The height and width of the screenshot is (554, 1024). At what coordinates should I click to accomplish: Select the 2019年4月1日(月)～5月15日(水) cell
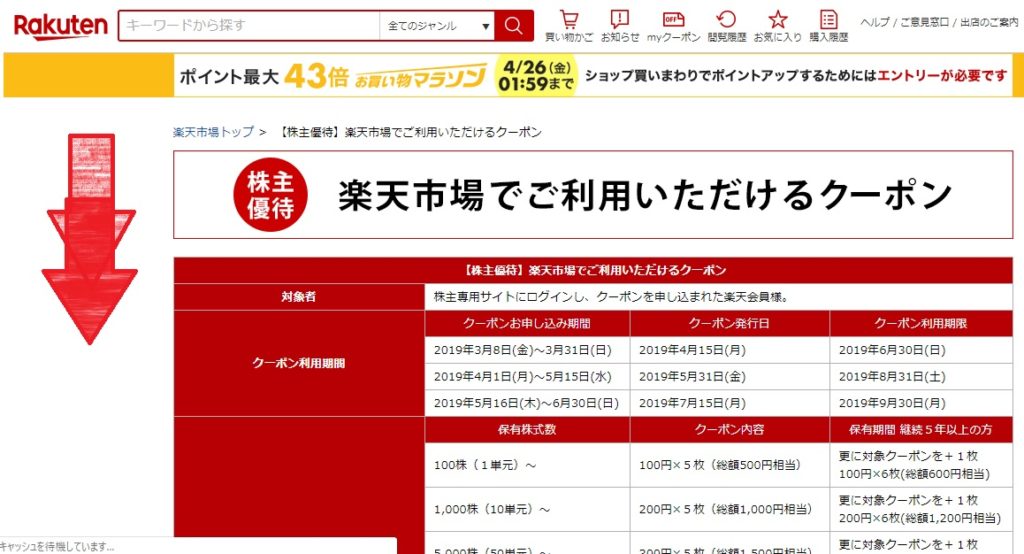[x=527, y=377]
